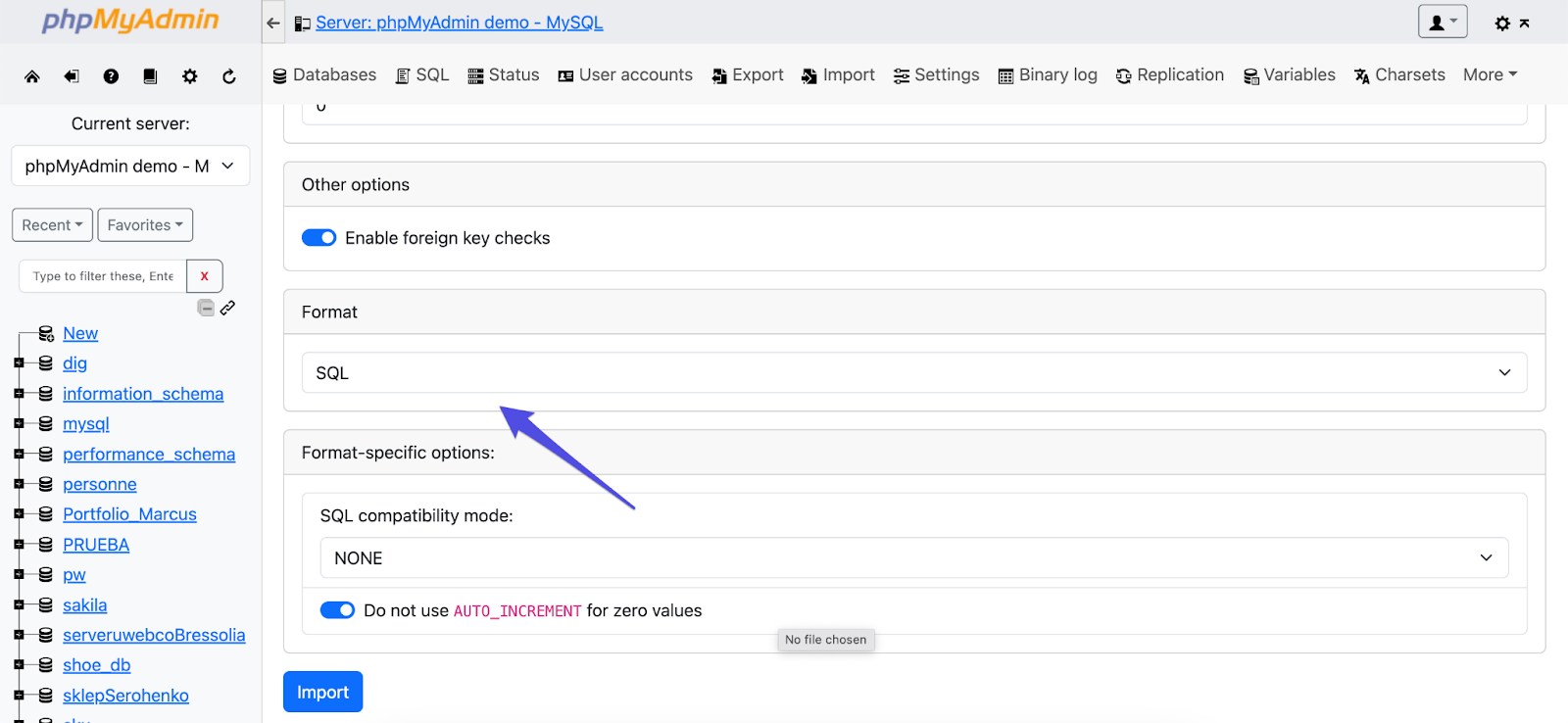The height and width of the screenshot is (723, 1568).
Task: Open the More menu in top navigation
Action: 1490,74
